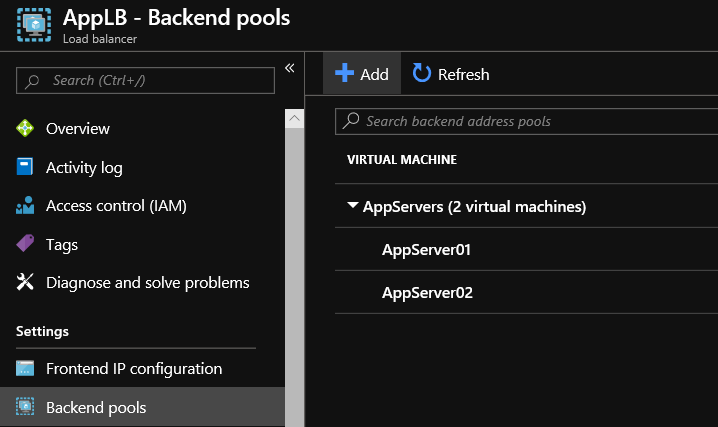Screen dimensions: 718x427
Task: Collapse the AppServers pool triangle
Action: (353, 205)
